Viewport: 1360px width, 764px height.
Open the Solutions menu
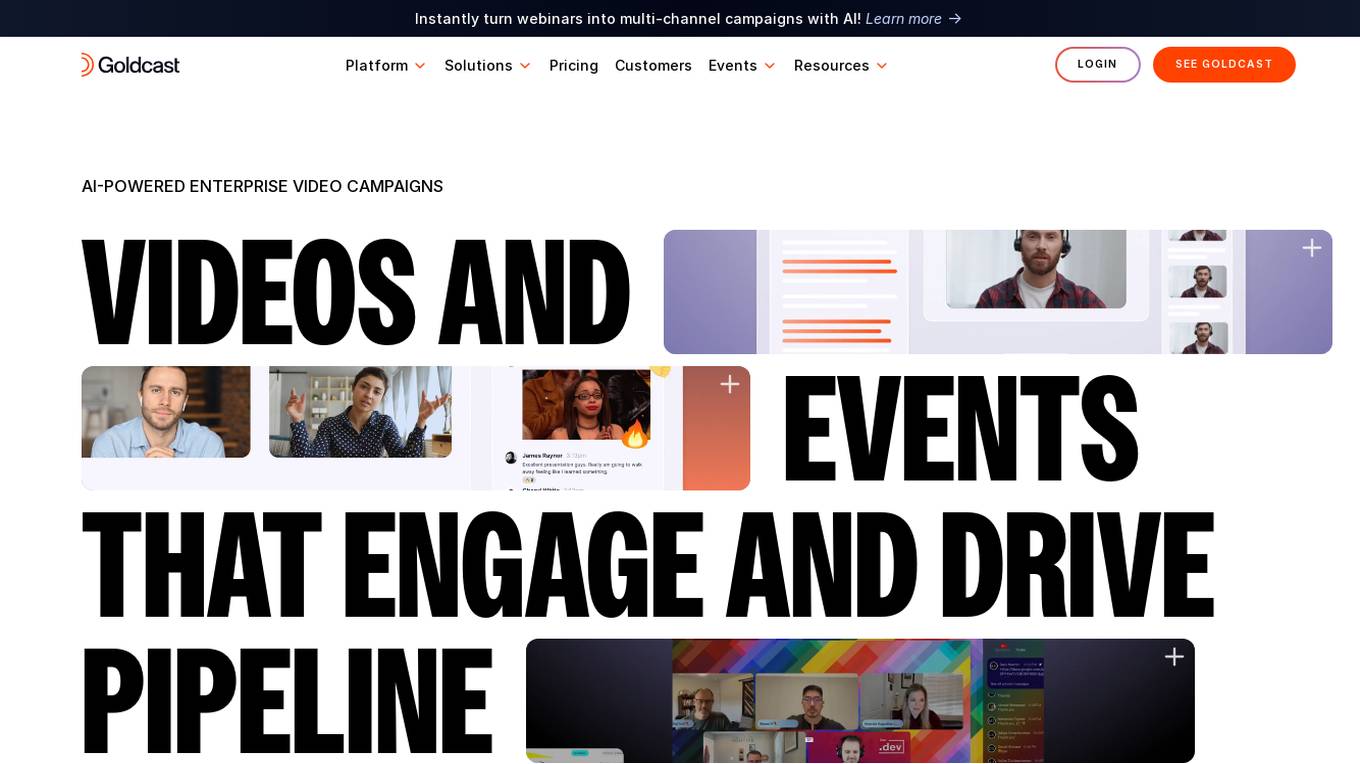click(x=478, y=66)
